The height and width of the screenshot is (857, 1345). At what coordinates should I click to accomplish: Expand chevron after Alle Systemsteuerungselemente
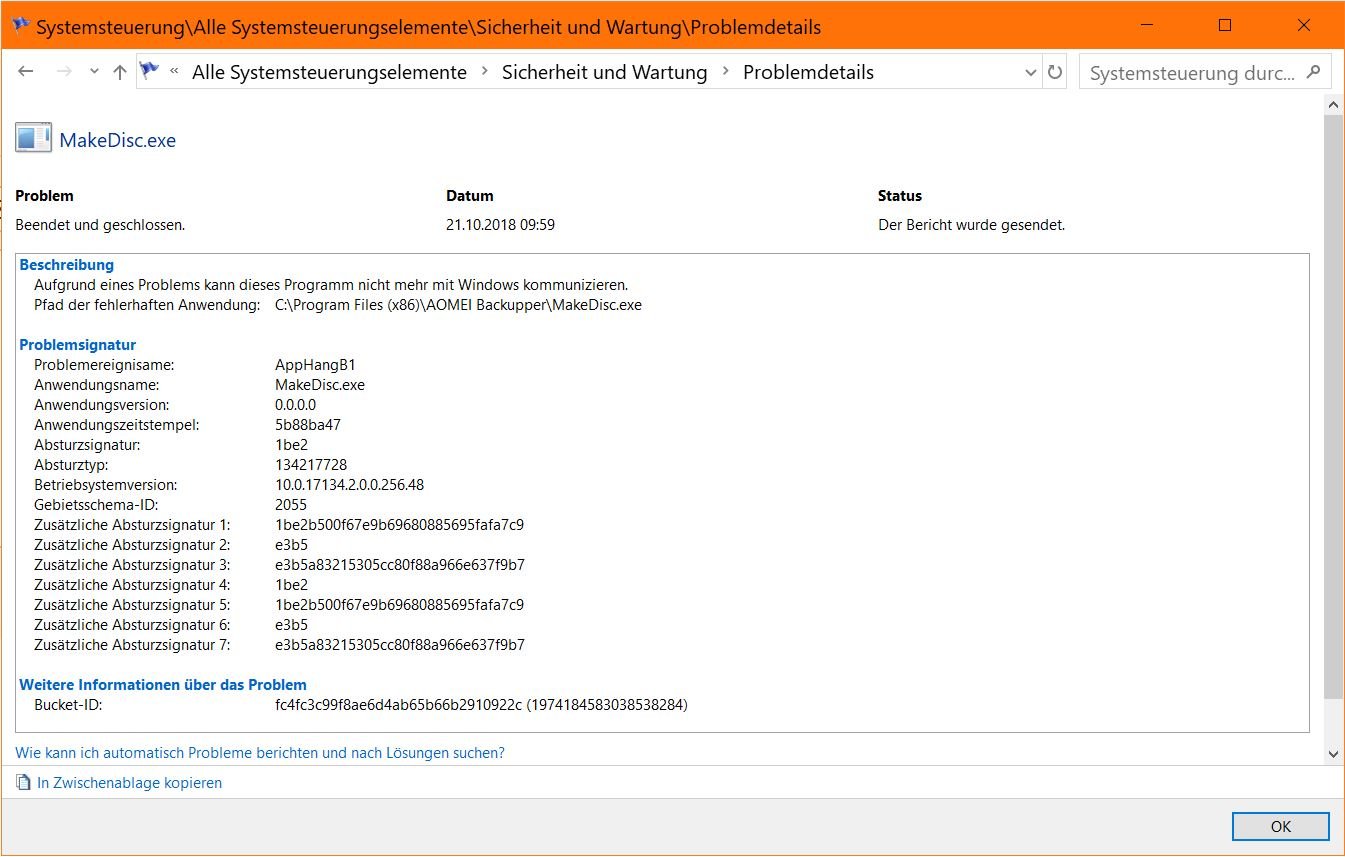click(x=485, y=72)
